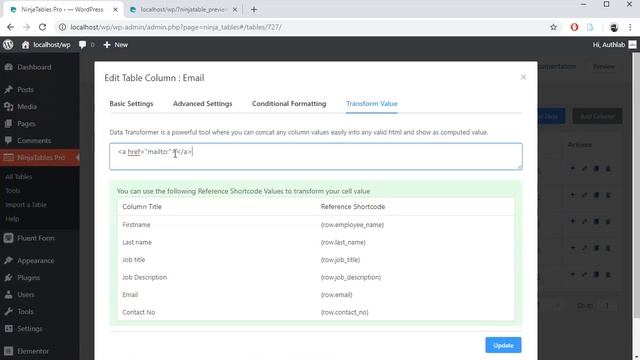640x360 pixels.
Task: Open the Tools submenu under NinjaTables
Action: tap(13, 191)
